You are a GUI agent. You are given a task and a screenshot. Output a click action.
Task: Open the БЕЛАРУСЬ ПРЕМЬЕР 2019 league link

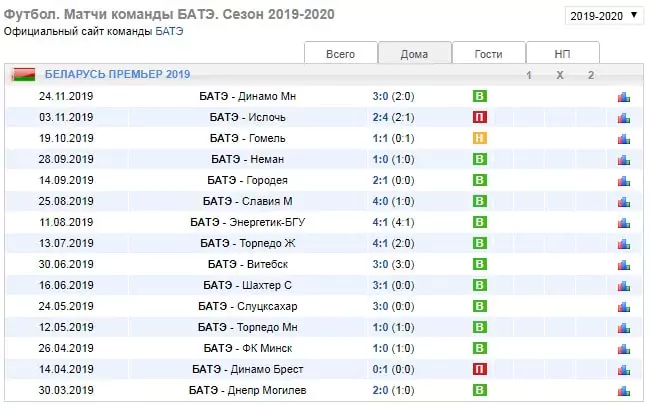(x=117, y=74)
